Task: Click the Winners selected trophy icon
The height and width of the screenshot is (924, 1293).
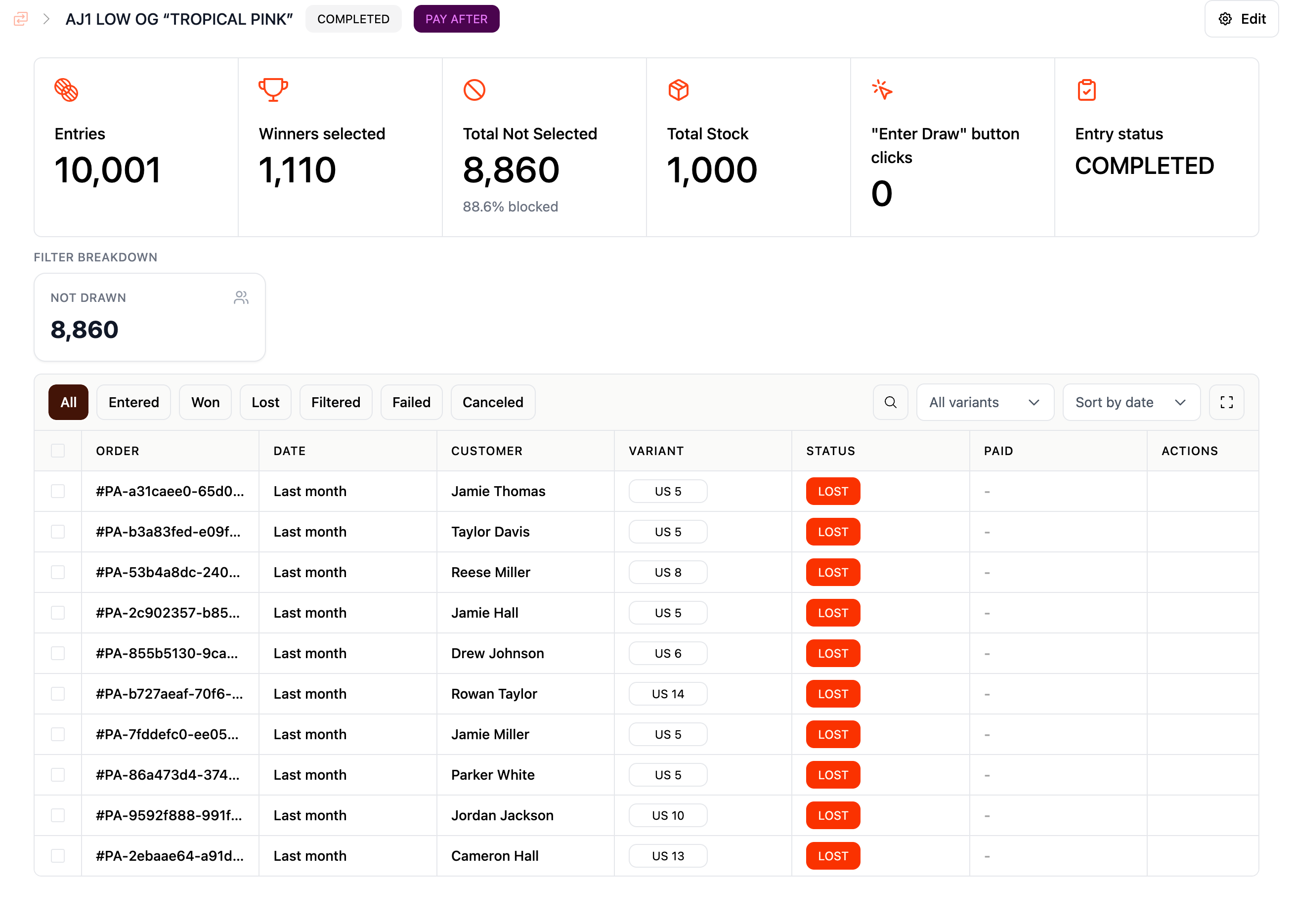Action: click(x=273, y=89)
